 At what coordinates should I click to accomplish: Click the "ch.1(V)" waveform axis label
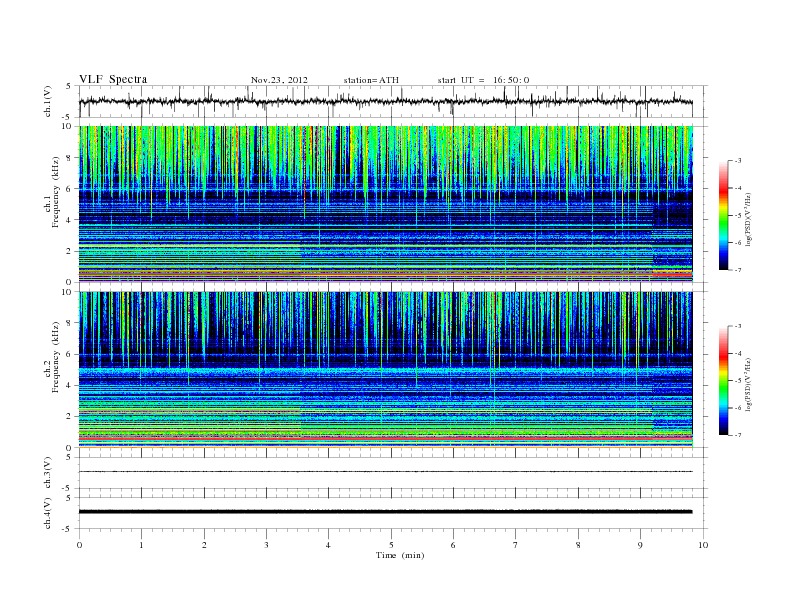[x=48, y=101]
